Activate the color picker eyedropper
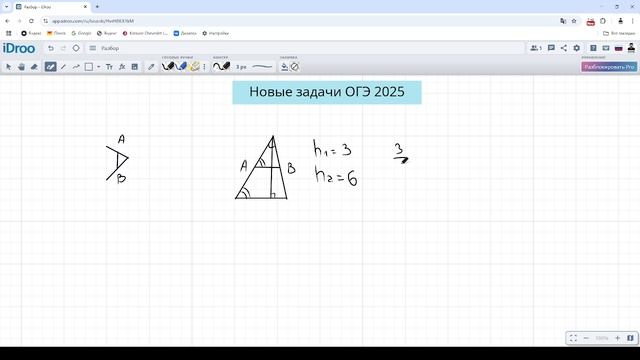 (x=151, y=67)
